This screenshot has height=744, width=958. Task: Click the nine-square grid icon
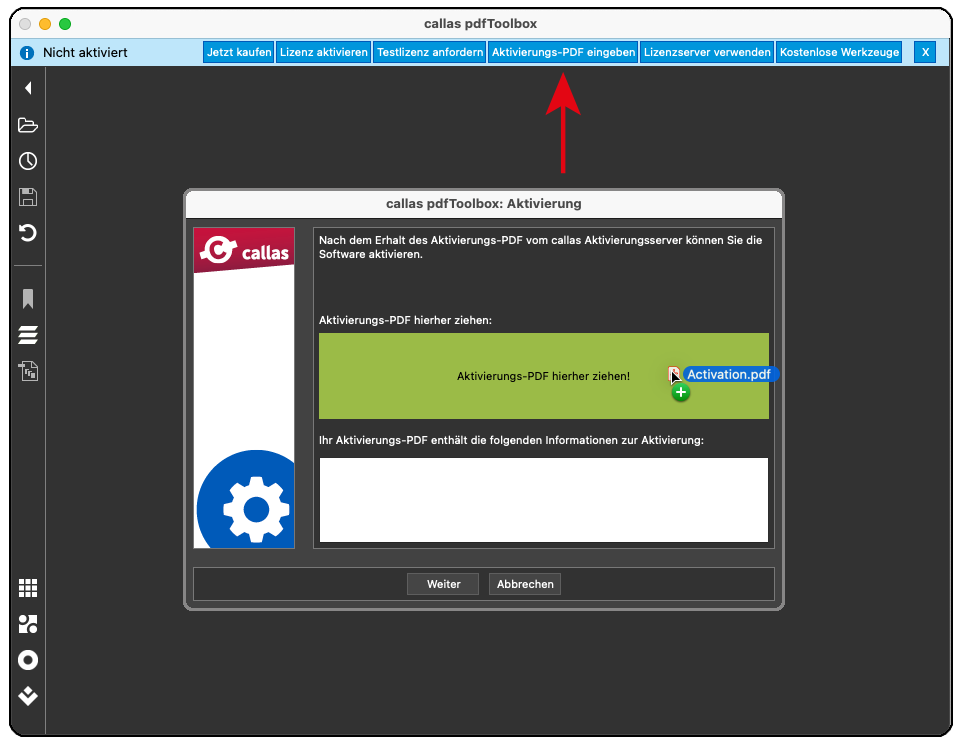(28, 588)
